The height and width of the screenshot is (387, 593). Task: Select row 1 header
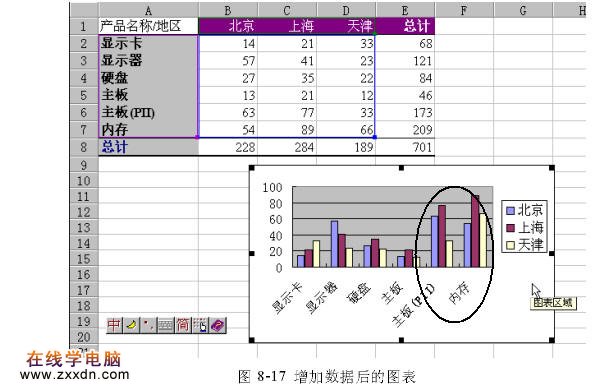[x=84, y=26]
